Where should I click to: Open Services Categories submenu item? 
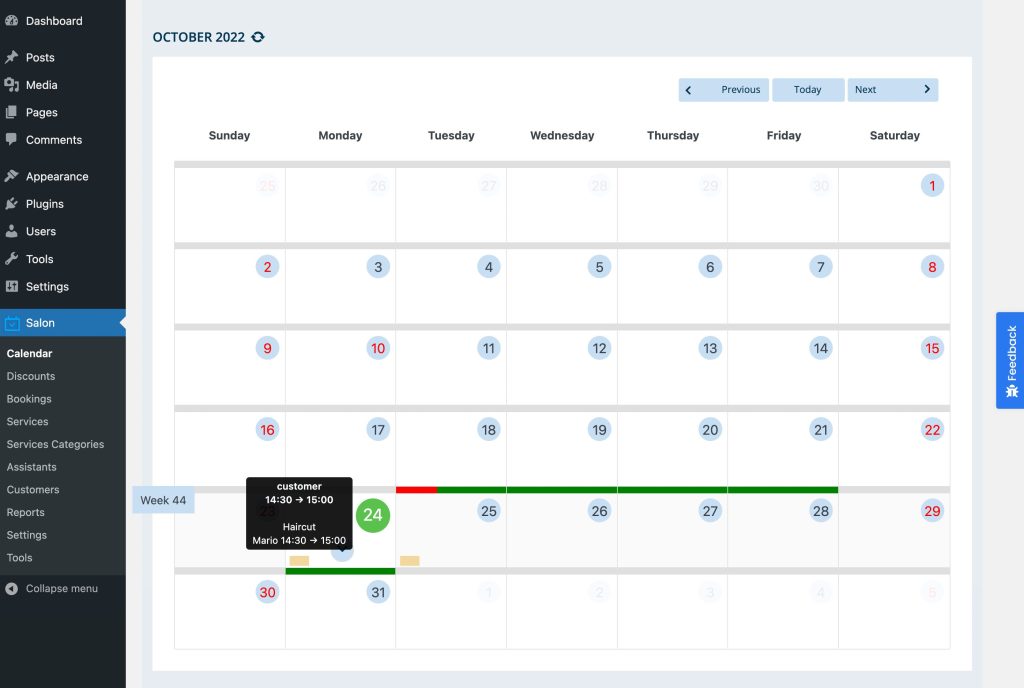(55, 444)
